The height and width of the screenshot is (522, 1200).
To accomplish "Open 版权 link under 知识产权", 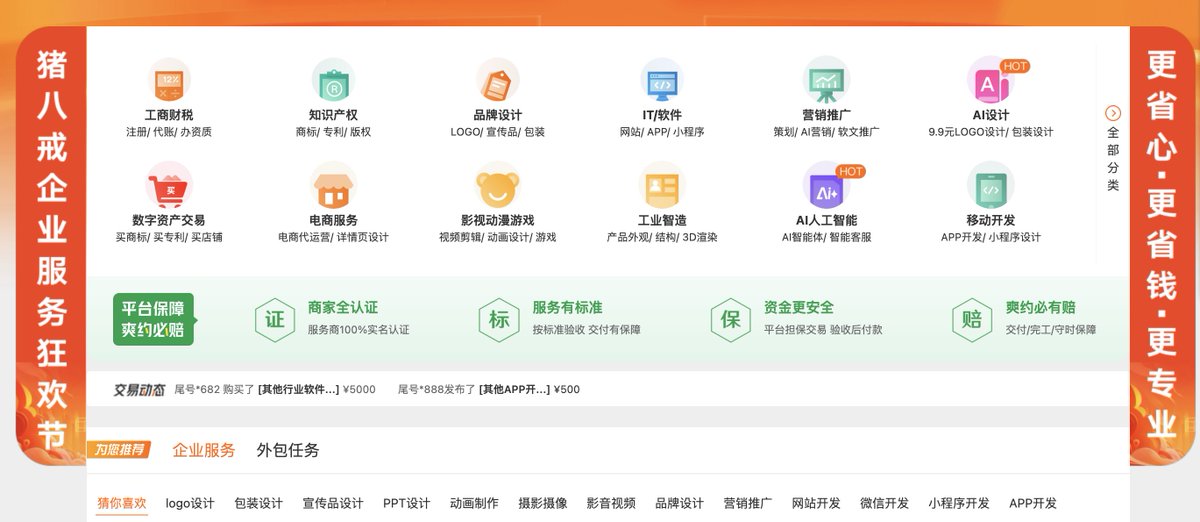I will [360, 132].
